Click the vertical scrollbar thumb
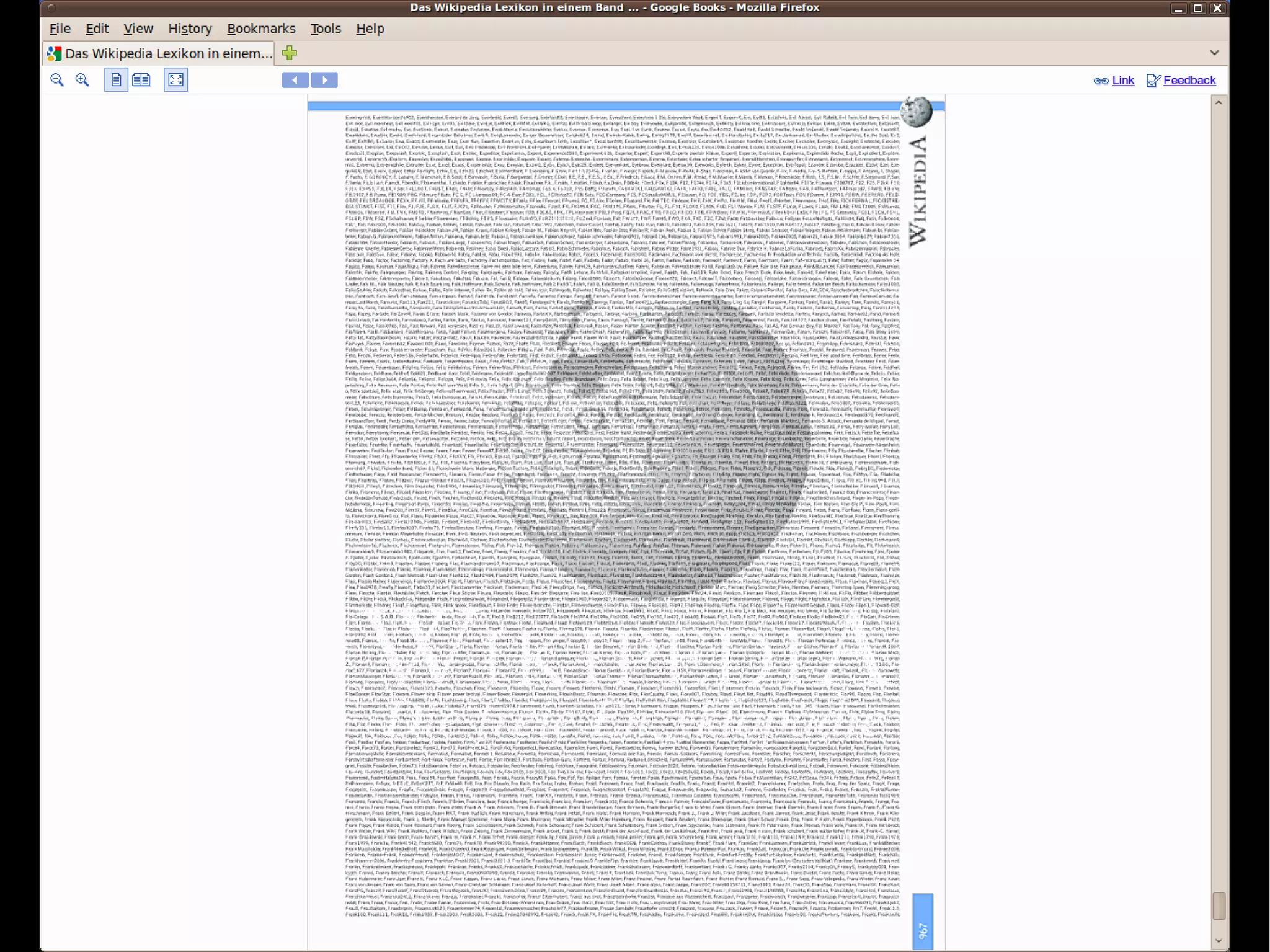Viewport: 1270px width, 952px height. [1219, 905]
